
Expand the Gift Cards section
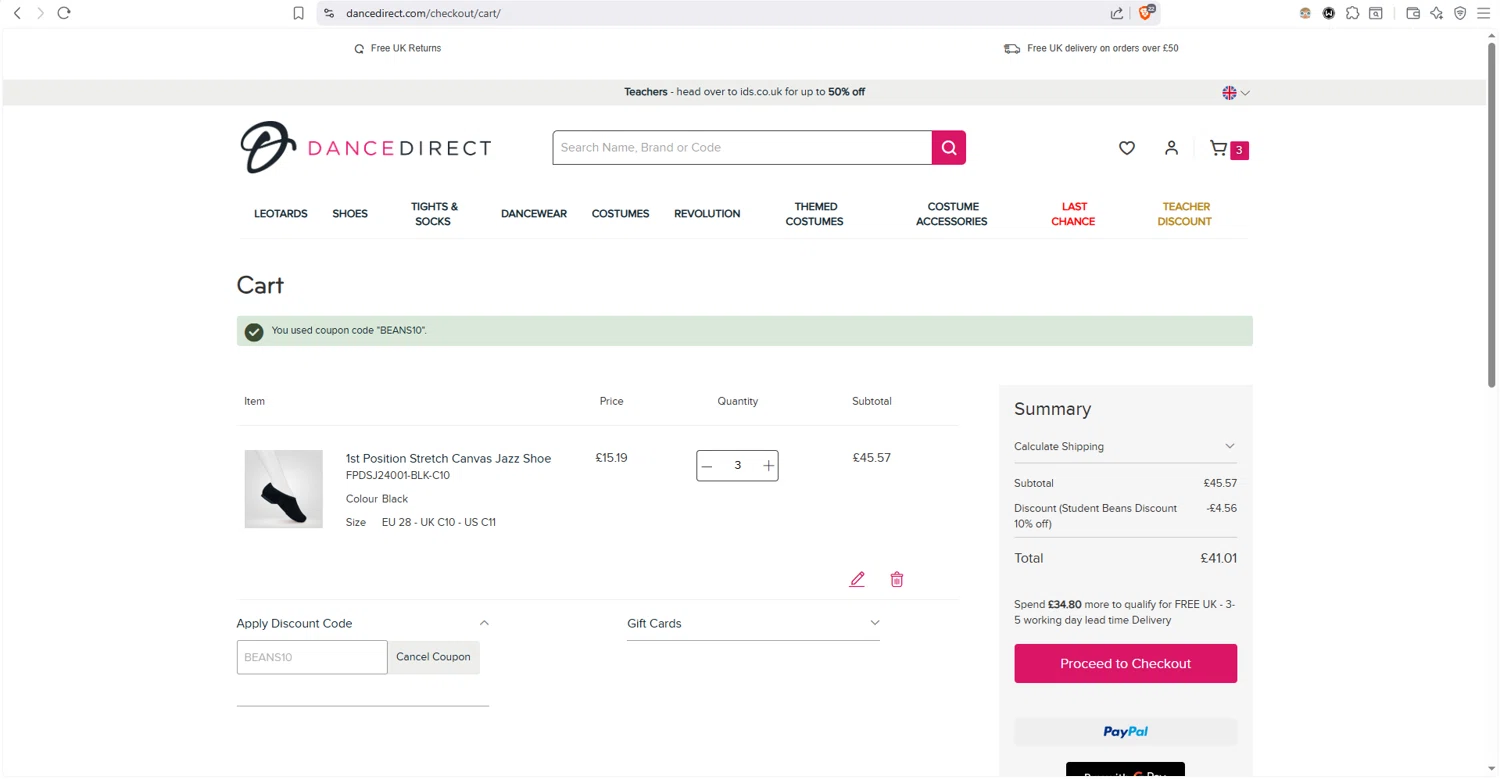click(x=753, y=624)
